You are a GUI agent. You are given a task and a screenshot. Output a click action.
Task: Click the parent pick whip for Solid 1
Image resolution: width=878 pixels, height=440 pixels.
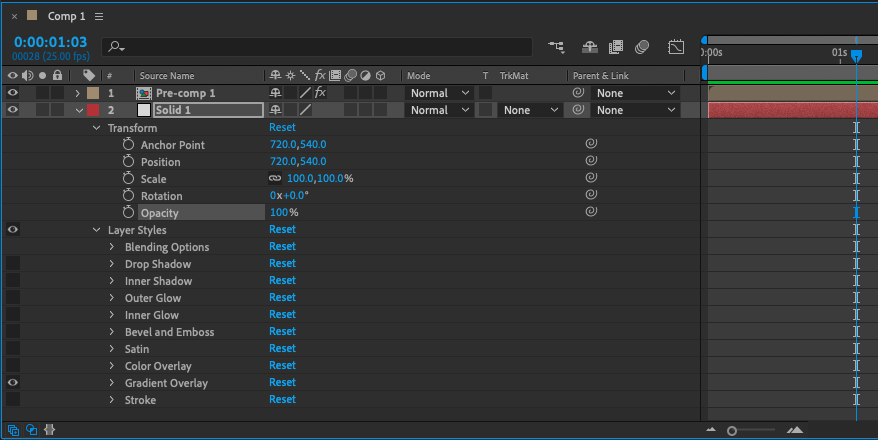point(578,110)
